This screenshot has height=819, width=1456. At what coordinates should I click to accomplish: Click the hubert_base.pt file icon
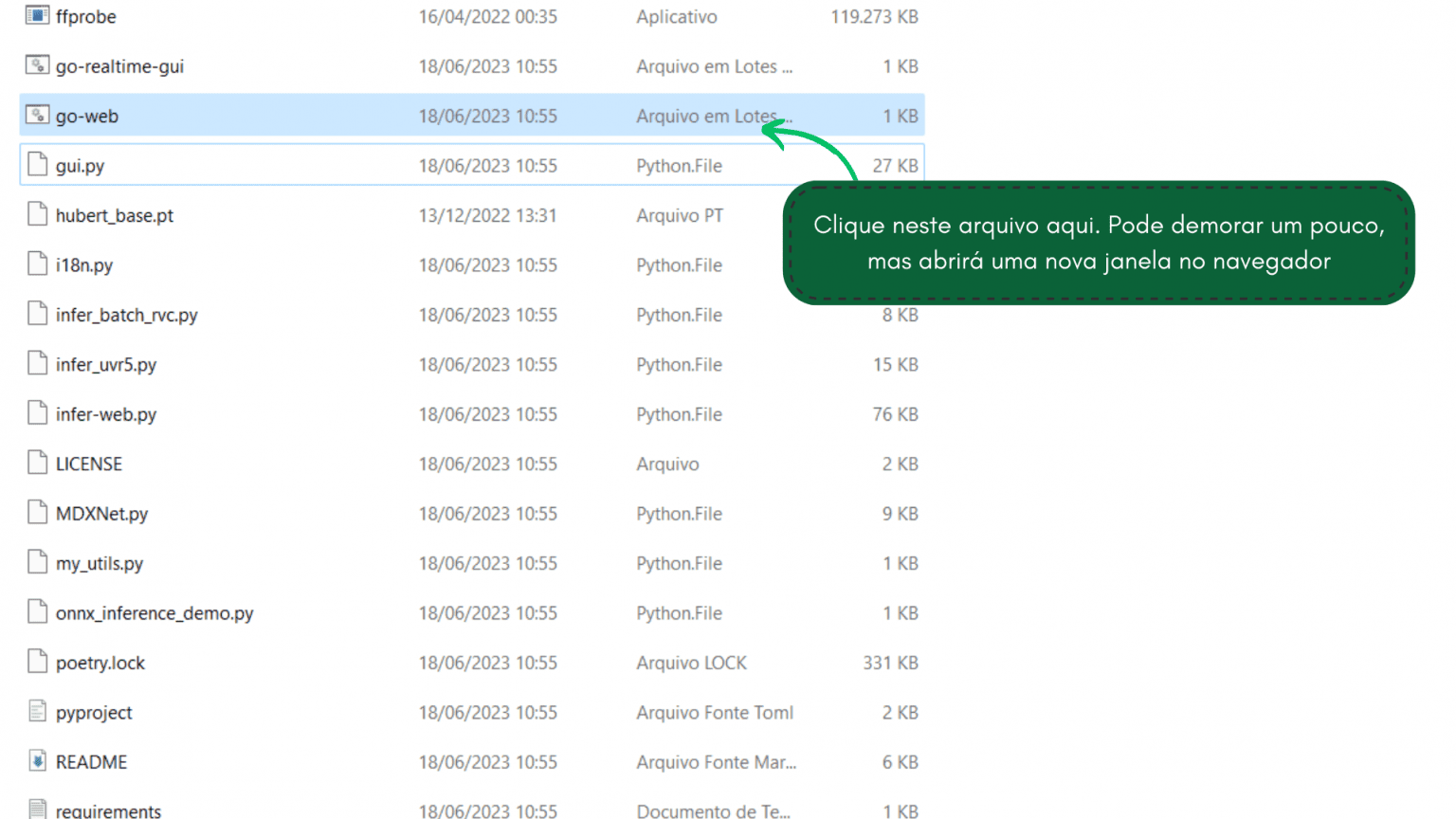[37, 214]
